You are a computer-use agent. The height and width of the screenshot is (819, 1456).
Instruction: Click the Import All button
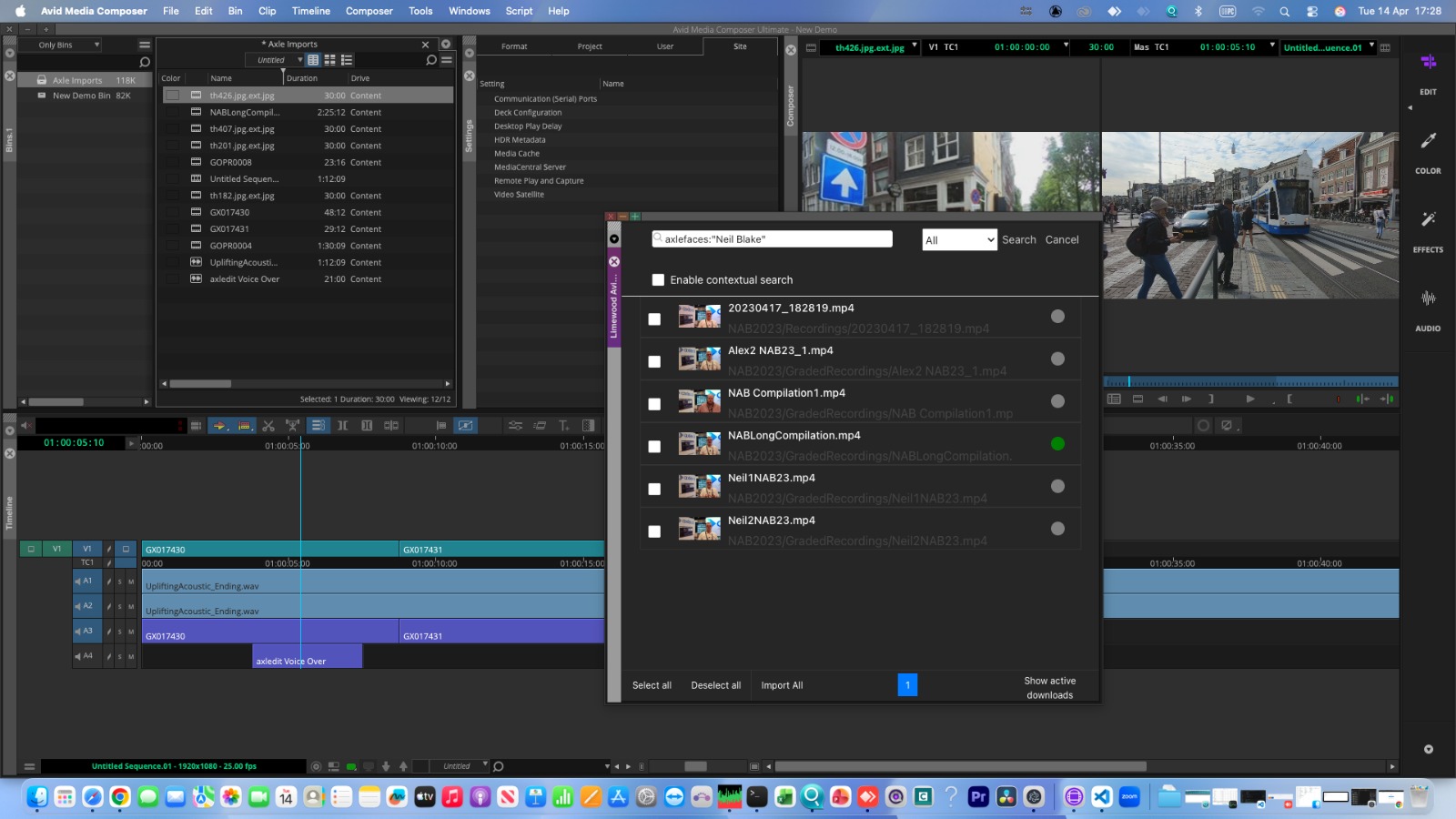[782, 686]
